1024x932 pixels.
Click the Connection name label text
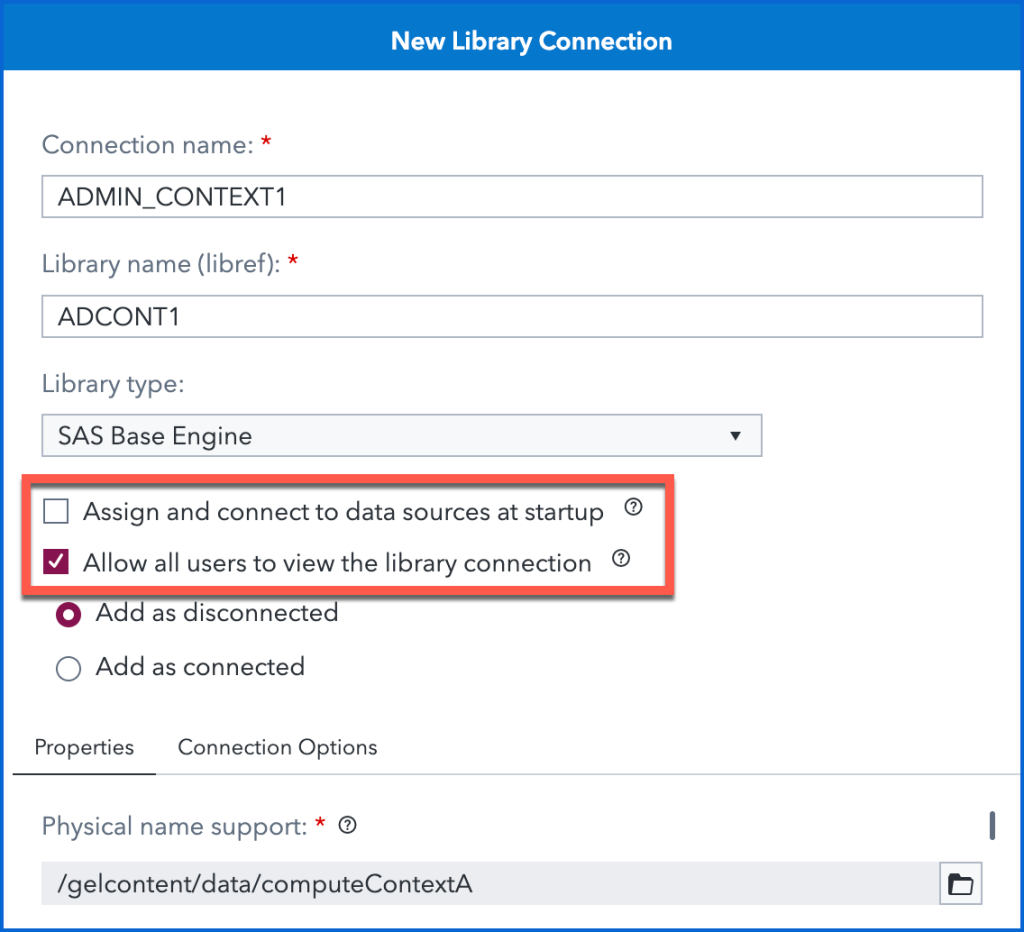click(147, 145)
